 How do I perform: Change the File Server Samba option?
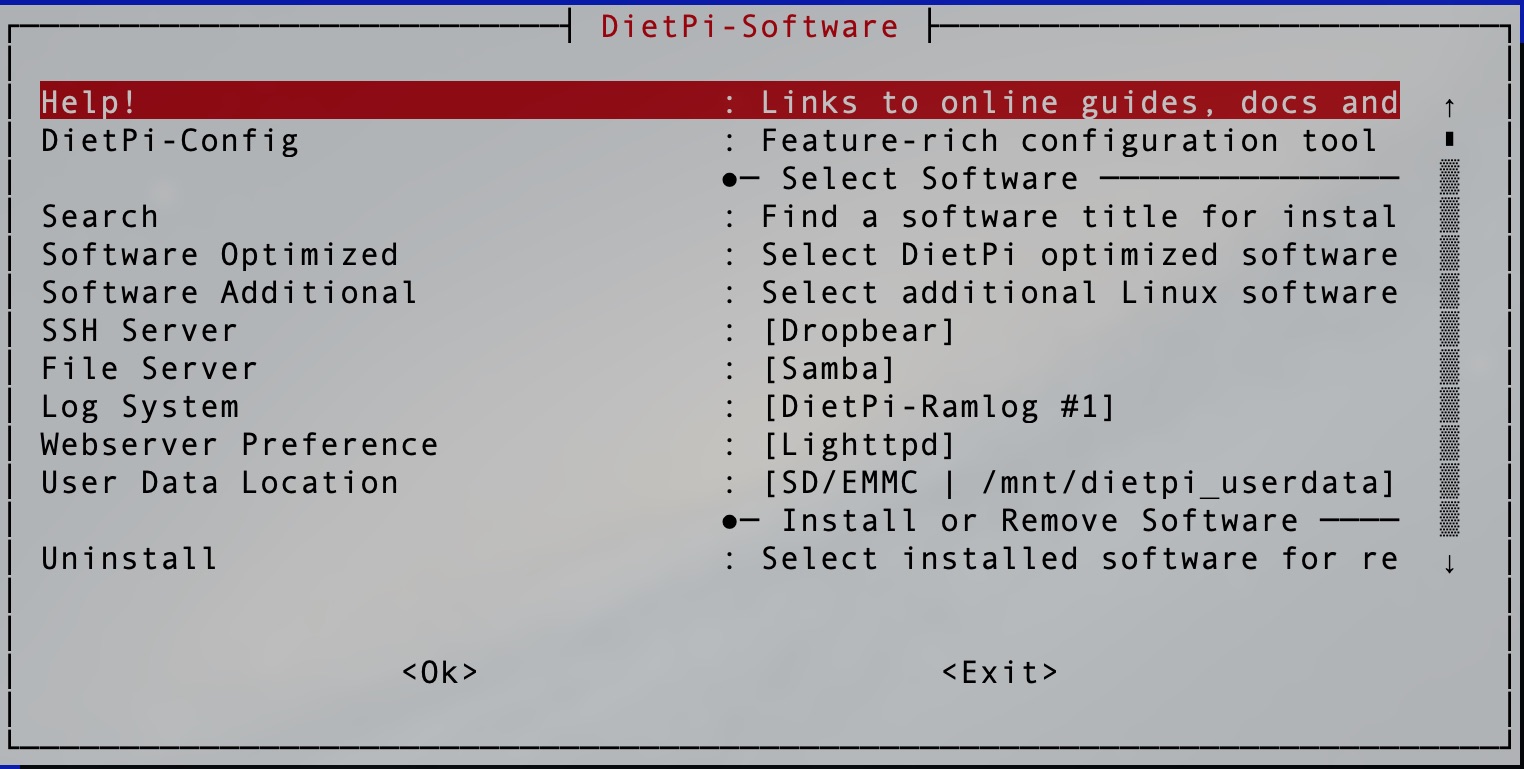pos(720,367)
